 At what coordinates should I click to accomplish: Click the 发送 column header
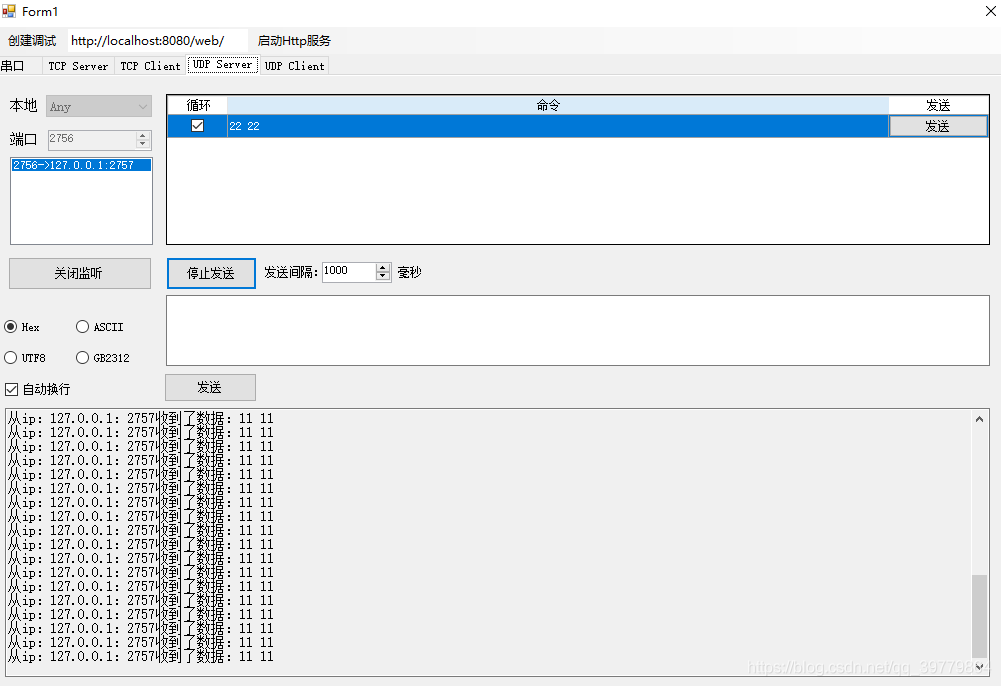tap(938, 105)
